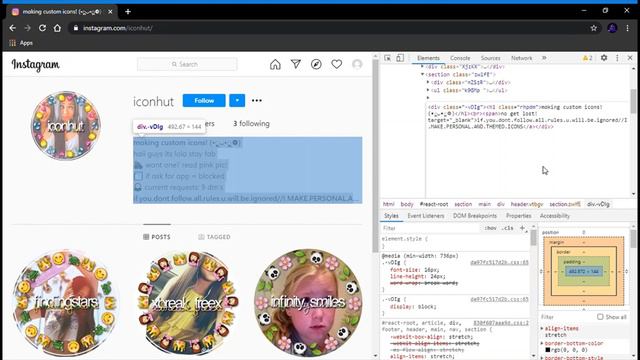This screenshot has height=360, width=640.
Task: Open DevTools settings gear
Action: (604, 58)
